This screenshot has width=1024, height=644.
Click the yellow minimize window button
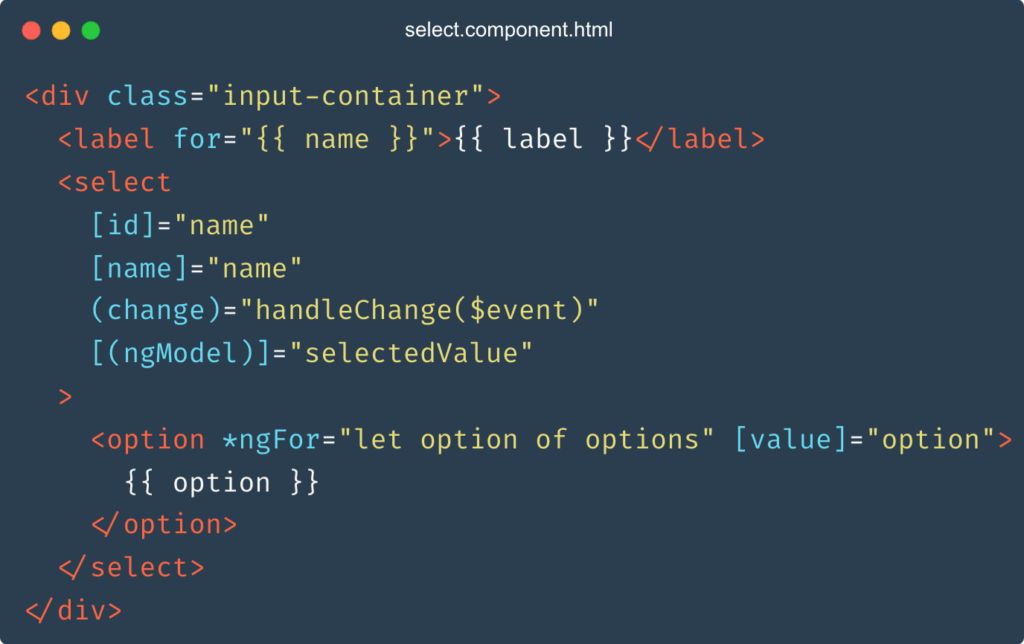(x=61, y=31)
